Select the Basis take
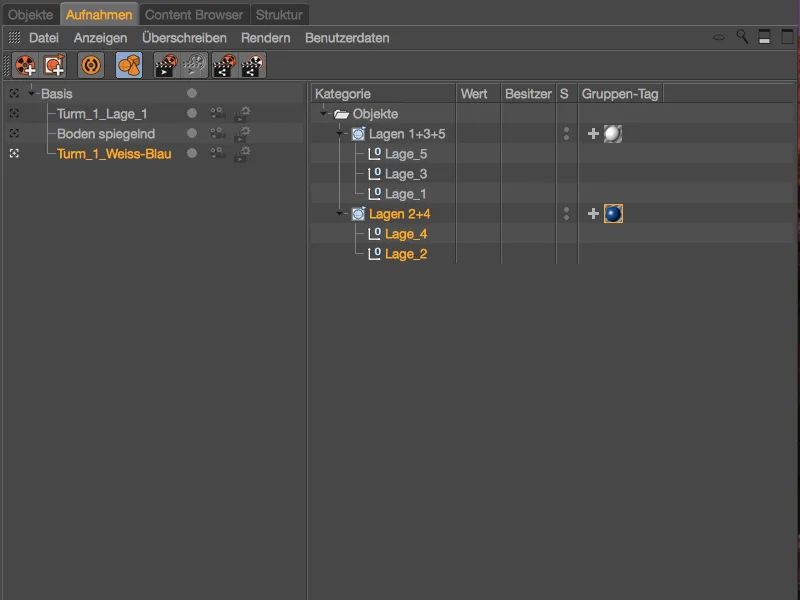 pyautogui.click(x=57, y=94)
